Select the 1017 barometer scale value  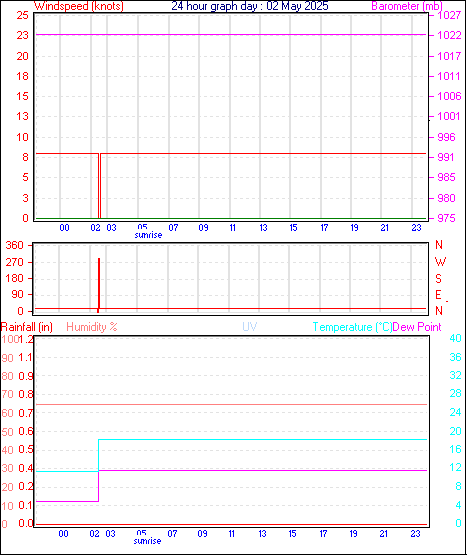pyautogui.click(x=449, y=56)
